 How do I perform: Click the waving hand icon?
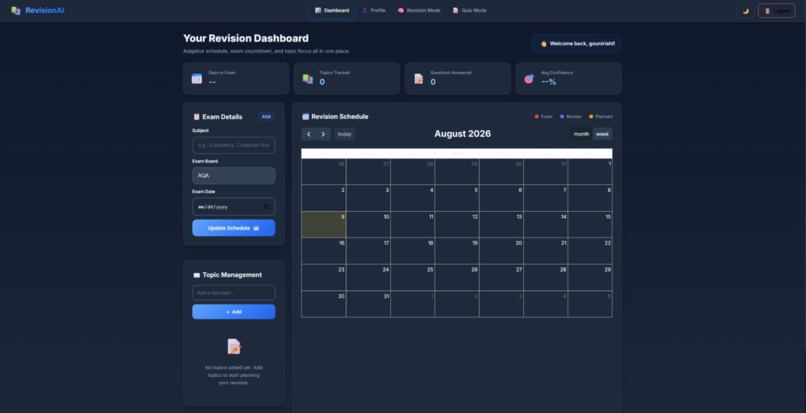tap(543, 44)
